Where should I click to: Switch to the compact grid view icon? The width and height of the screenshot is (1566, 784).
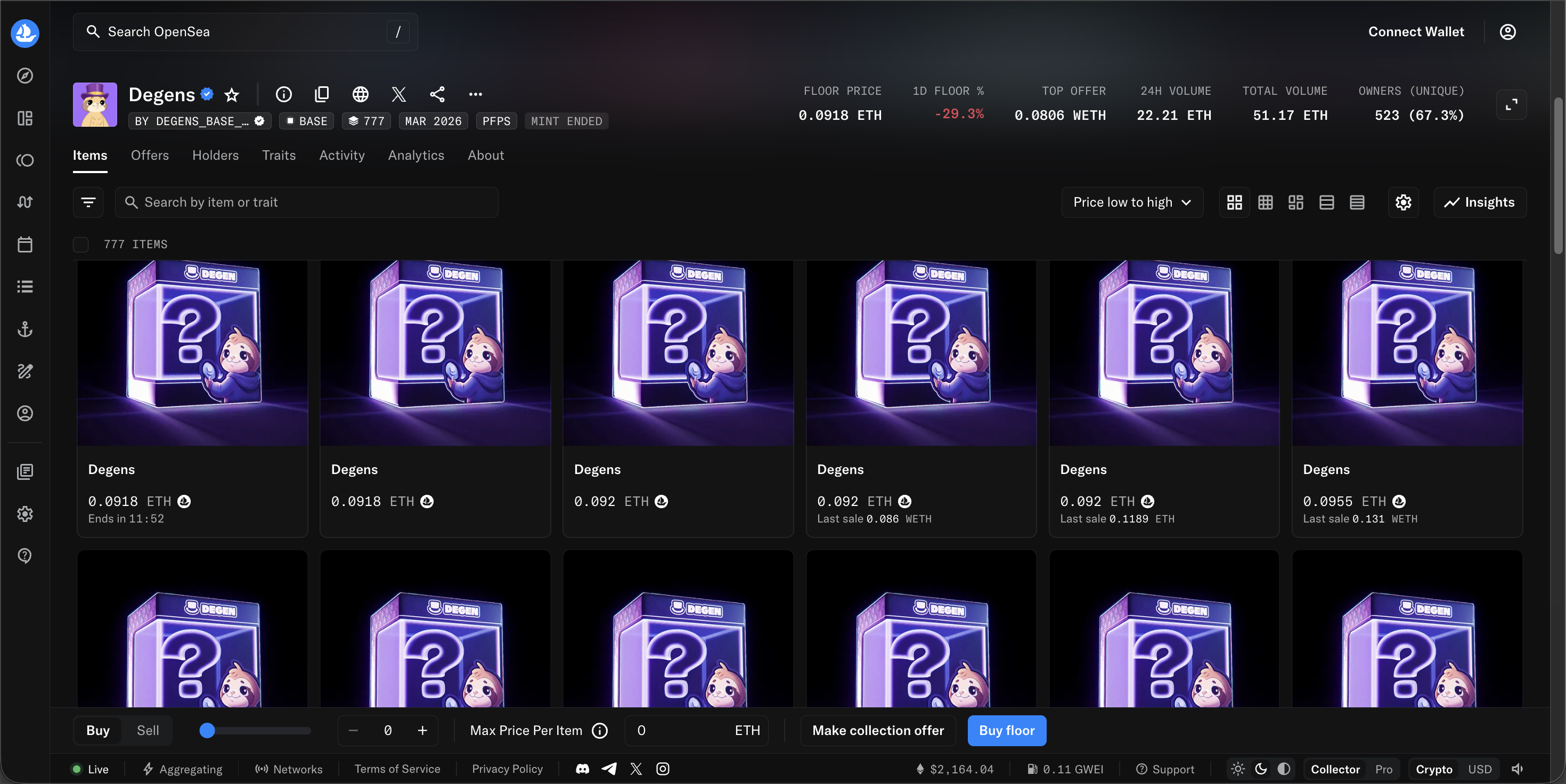coord(1265,202)
